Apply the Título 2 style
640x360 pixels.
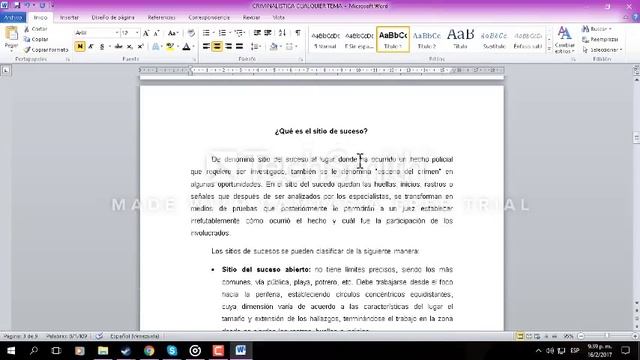coord(427,40)
